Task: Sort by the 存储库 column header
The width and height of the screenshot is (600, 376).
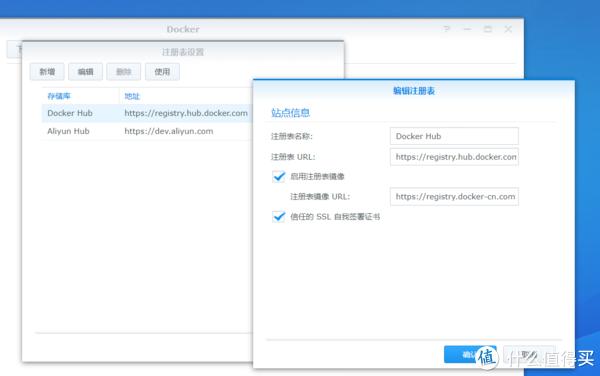Action: (59, 96)
